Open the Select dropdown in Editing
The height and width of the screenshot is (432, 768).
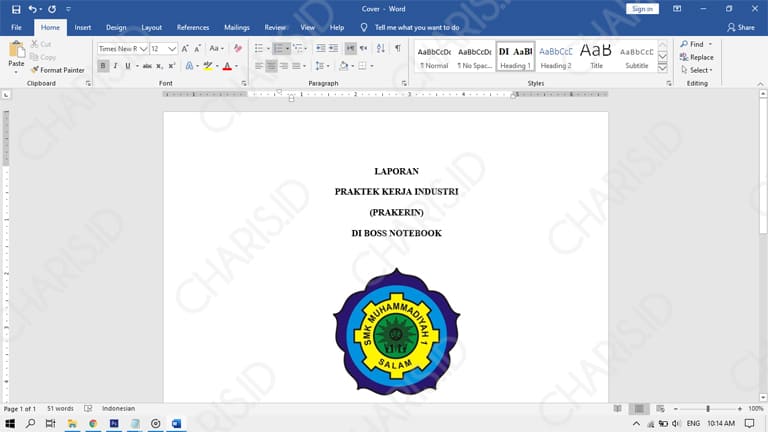696,70
